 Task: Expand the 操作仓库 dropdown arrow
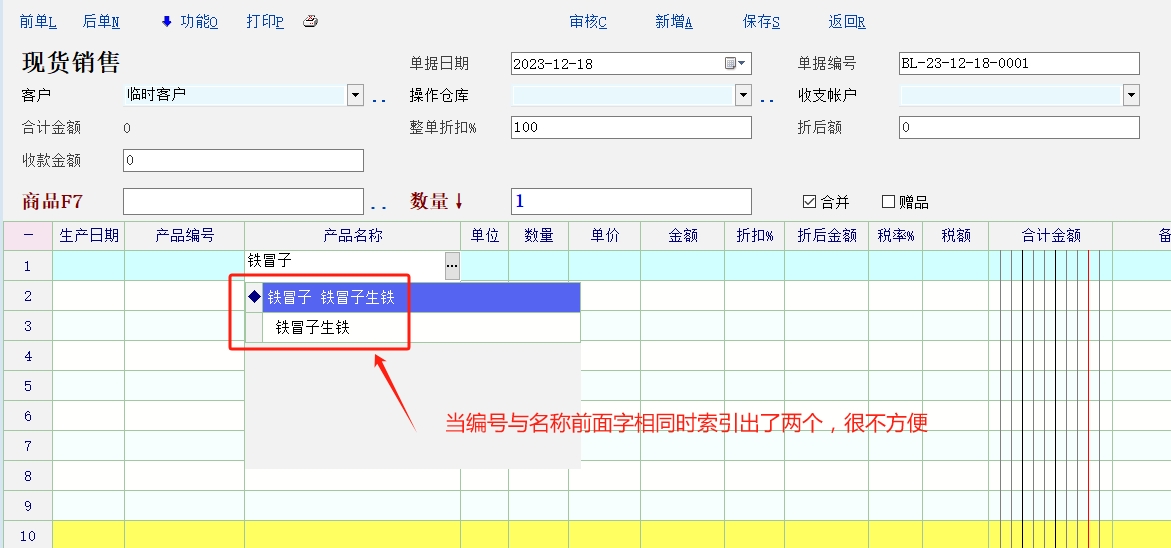click(743, 96)
